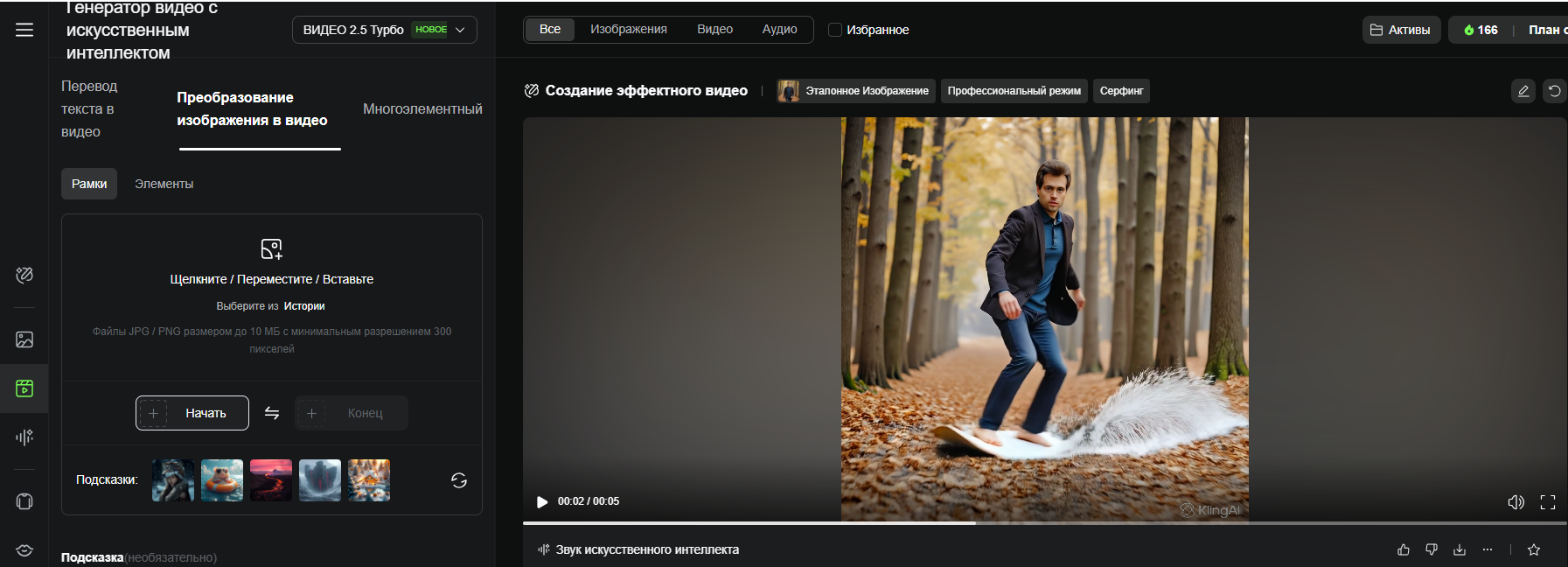Mute the video volume

(x=1516, y=501)
